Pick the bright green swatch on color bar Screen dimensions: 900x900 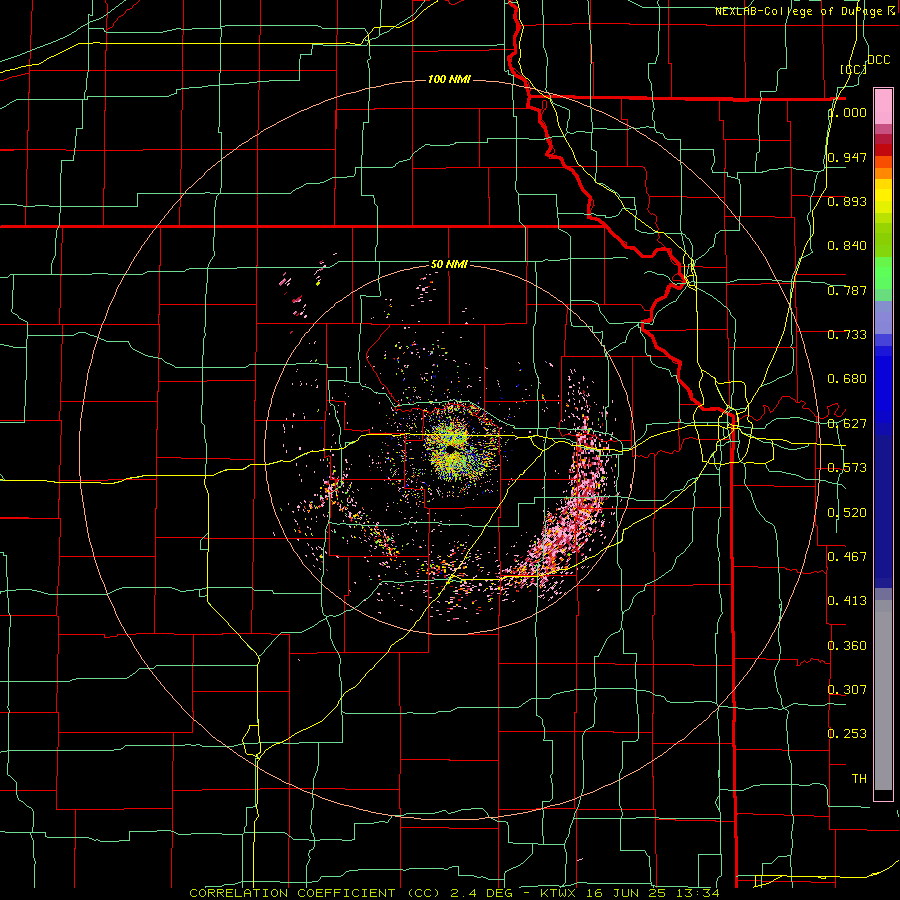coord(883,273)
